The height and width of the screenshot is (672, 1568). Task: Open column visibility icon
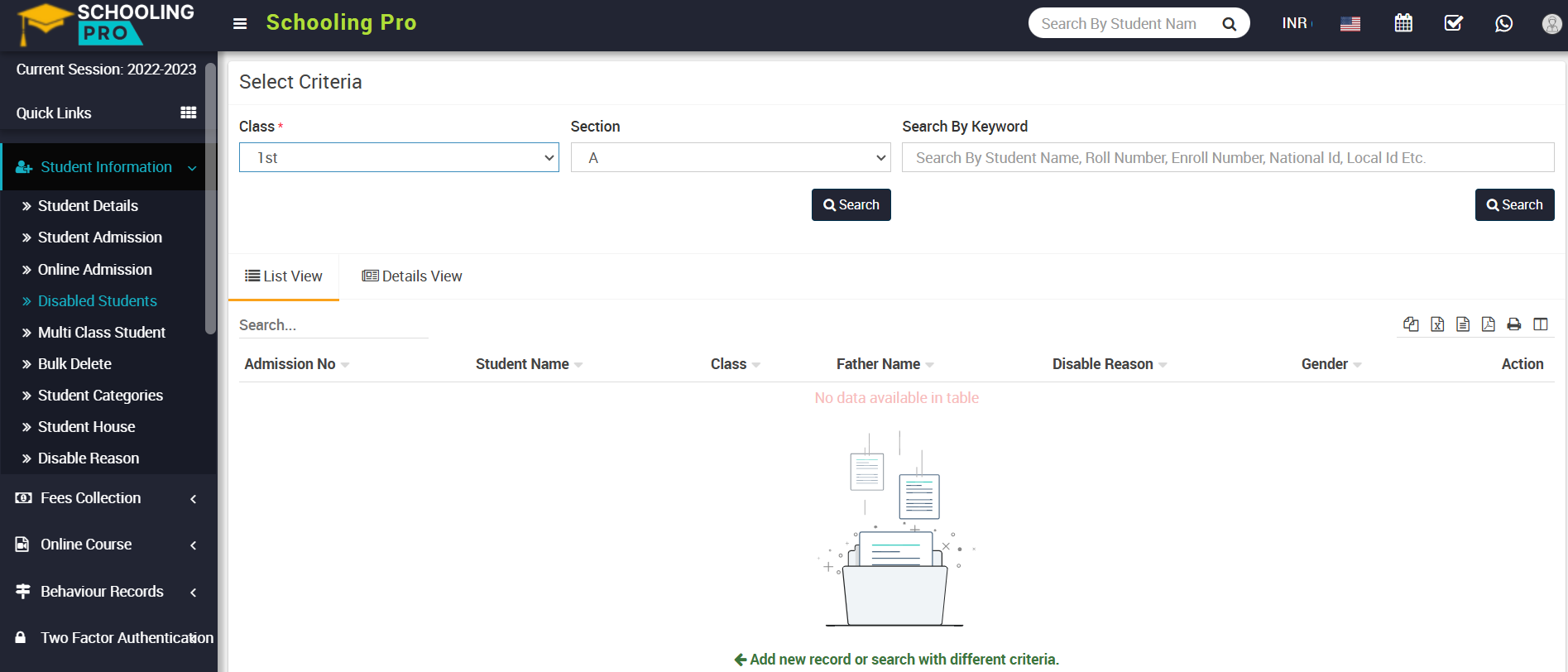click(x=1541, y=324)
